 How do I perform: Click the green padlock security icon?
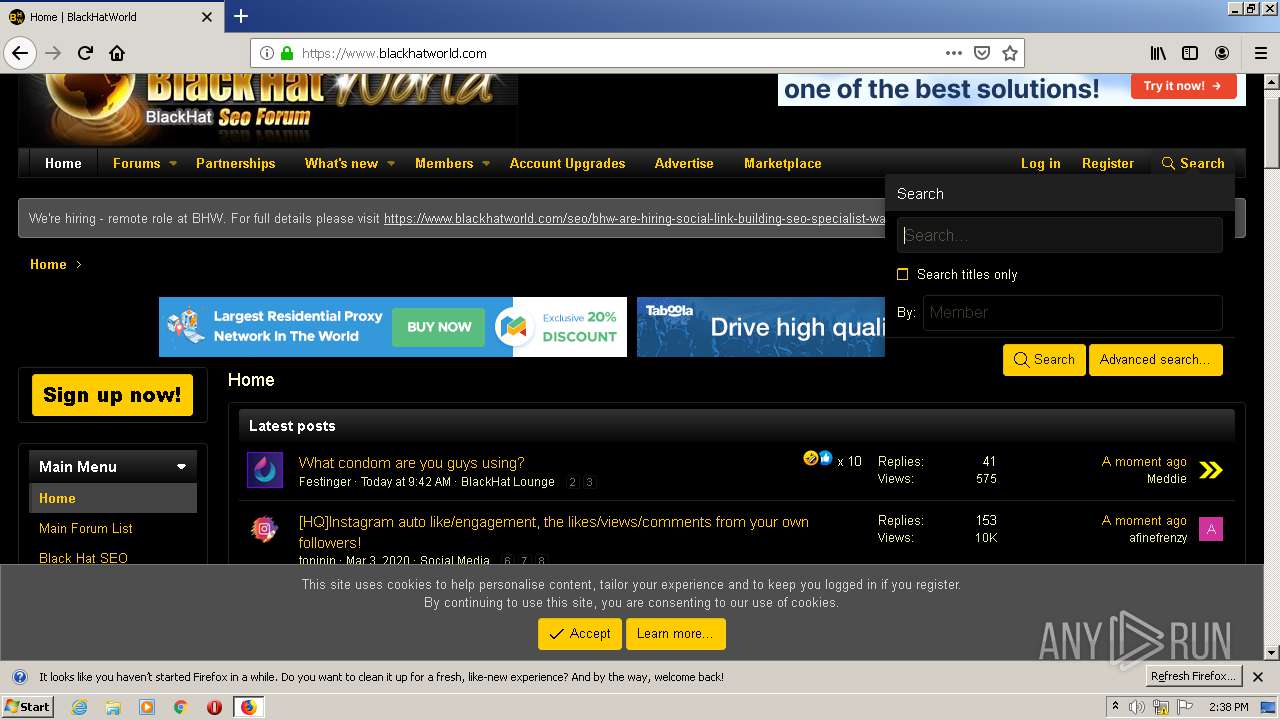point(287,53)
